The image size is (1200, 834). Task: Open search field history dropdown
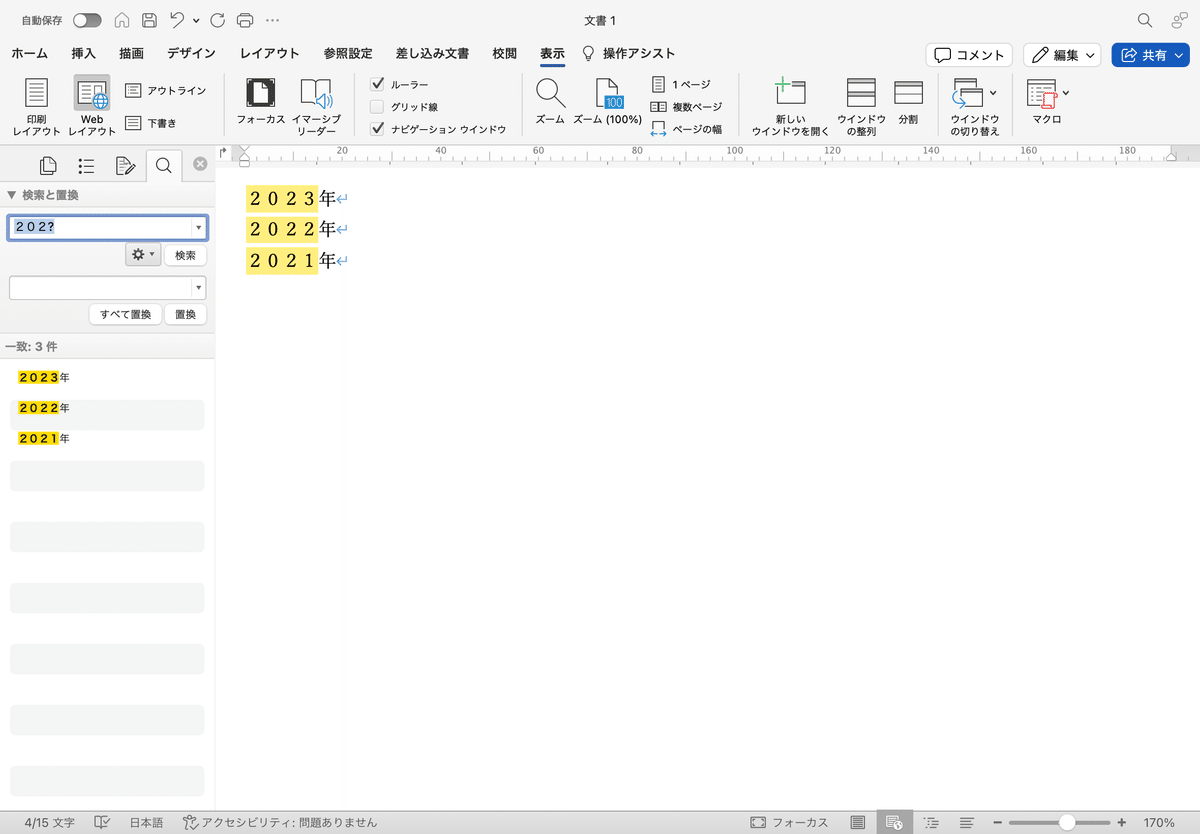click(x=199, y=227)
